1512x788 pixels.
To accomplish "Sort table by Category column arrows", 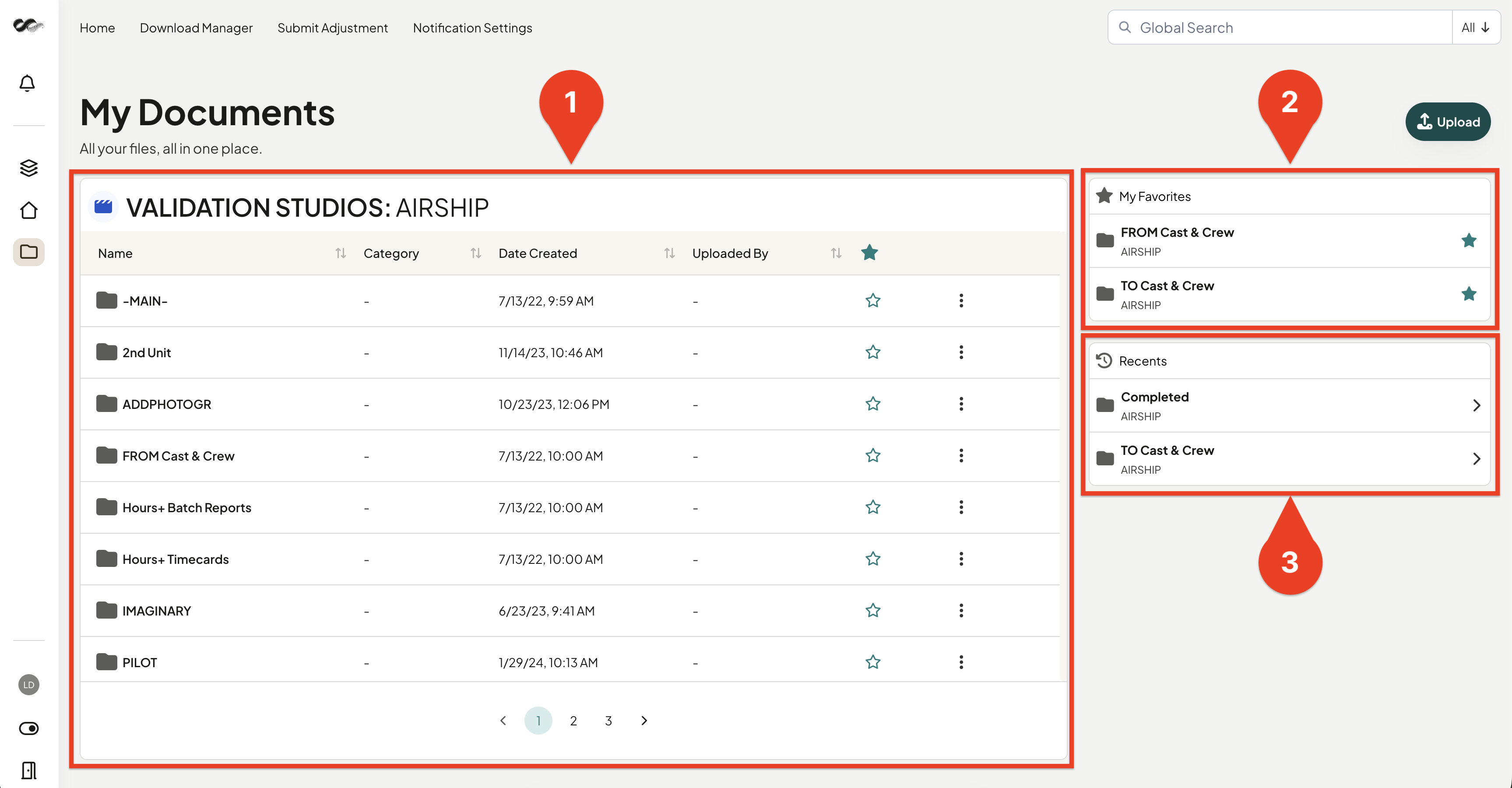I will coord(475,253).
